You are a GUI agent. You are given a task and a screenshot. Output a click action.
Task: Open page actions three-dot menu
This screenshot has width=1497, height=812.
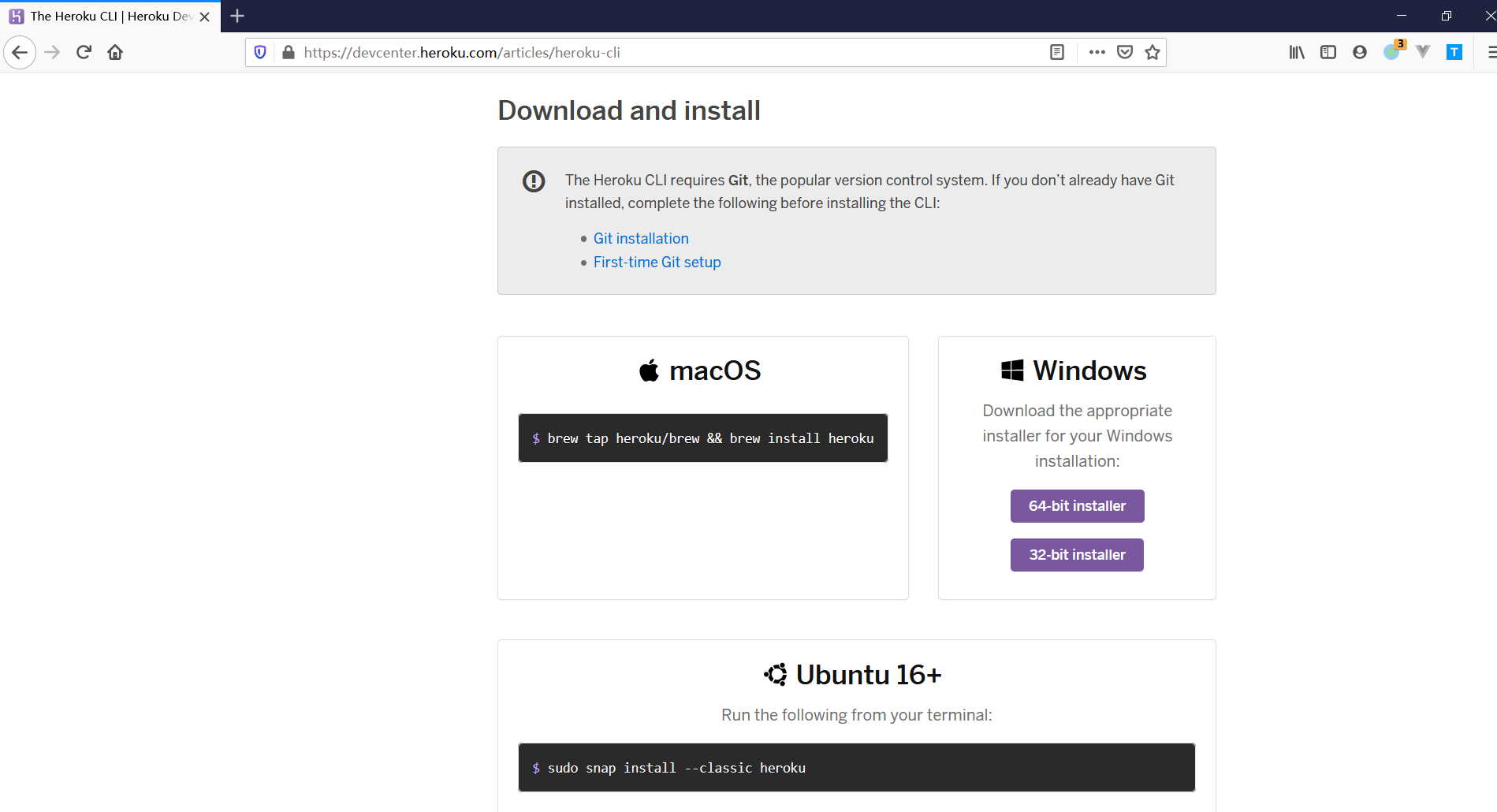tap(1097, 53)
